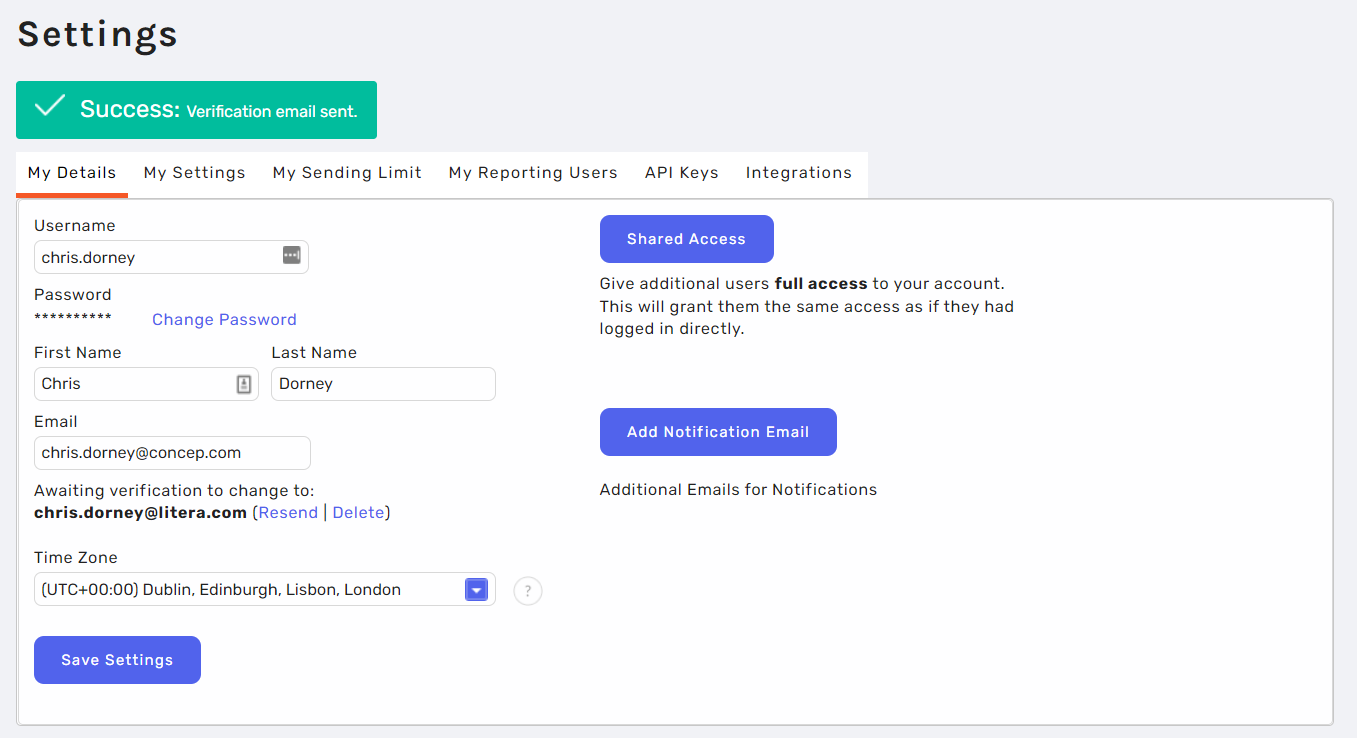Click the Additional Emails for Notifications text
The height and width of the screenshot is (738, 1357).
click(738, 490)
